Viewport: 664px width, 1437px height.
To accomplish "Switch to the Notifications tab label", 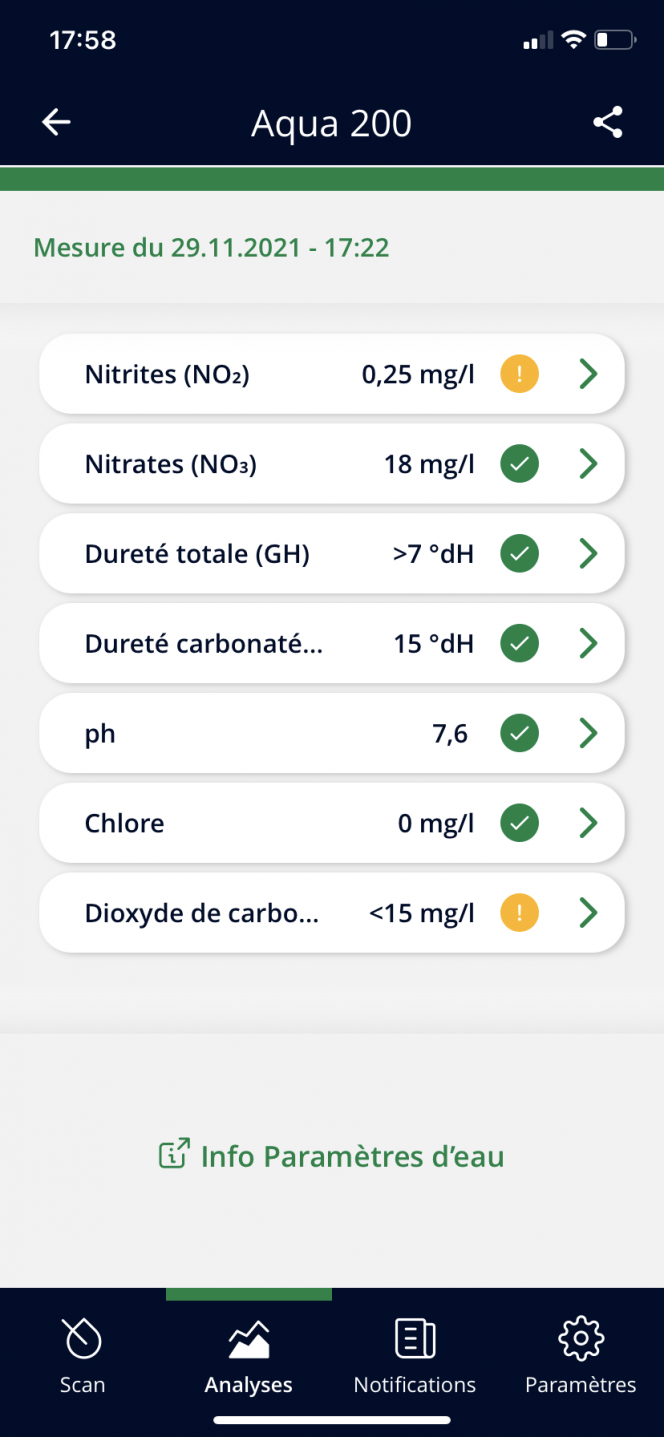I will pos(415,1385).
